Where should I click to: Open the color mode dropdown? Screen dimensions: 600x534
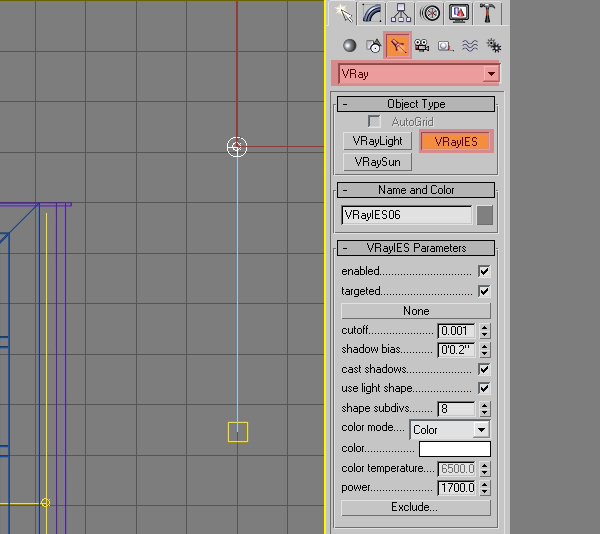click(450, 430)
